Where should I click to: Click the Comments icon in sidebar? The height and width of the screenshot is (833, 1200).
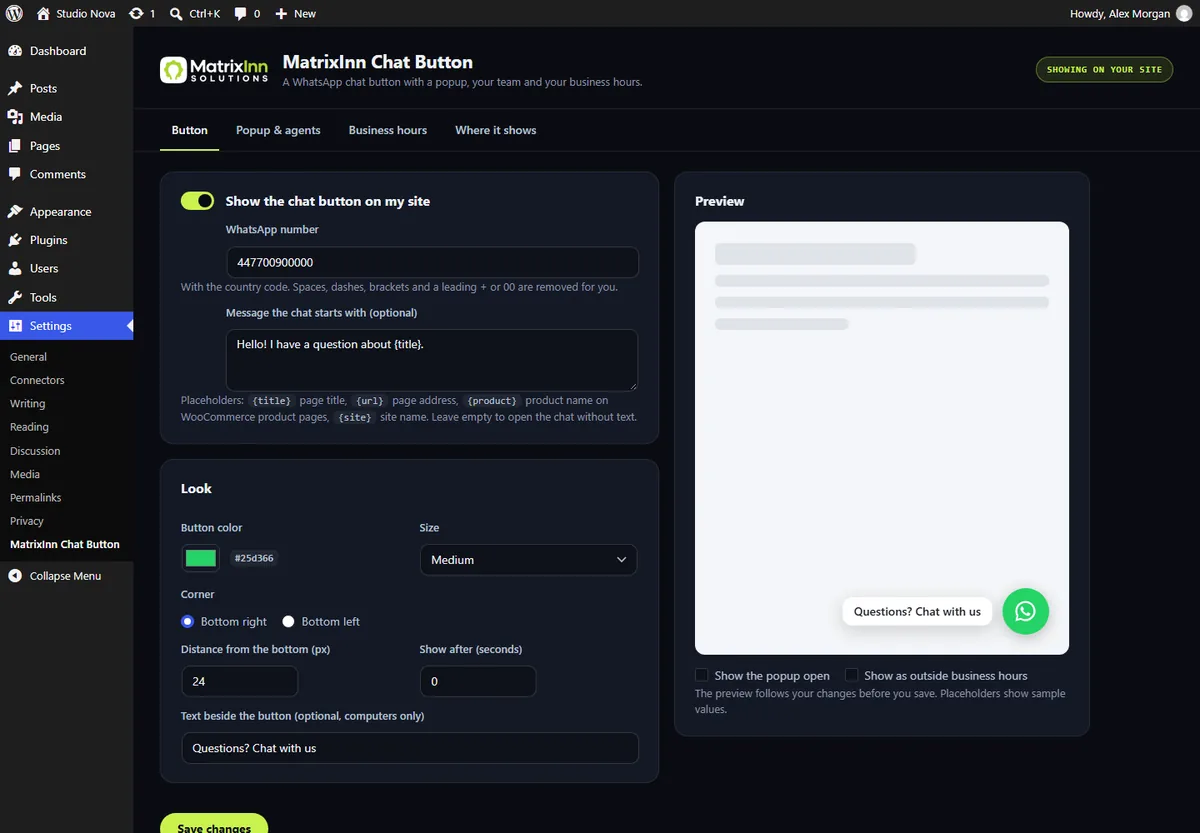click(x=15, y=174)
